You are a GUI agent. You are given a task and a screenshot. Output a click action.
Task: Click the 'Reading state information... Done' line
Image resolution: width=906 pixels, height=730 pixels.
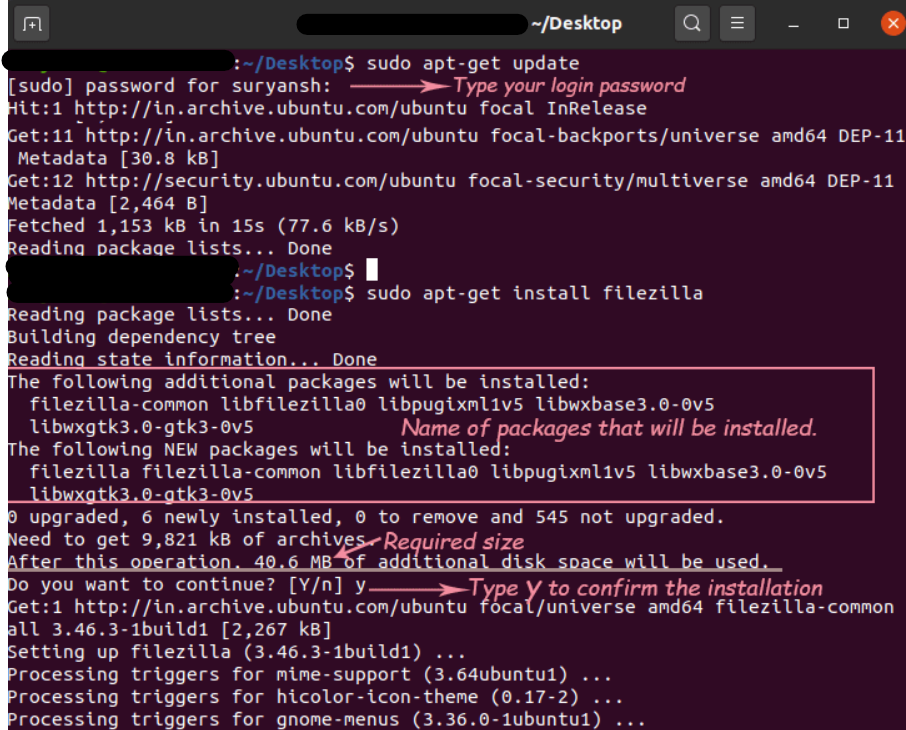192,359
